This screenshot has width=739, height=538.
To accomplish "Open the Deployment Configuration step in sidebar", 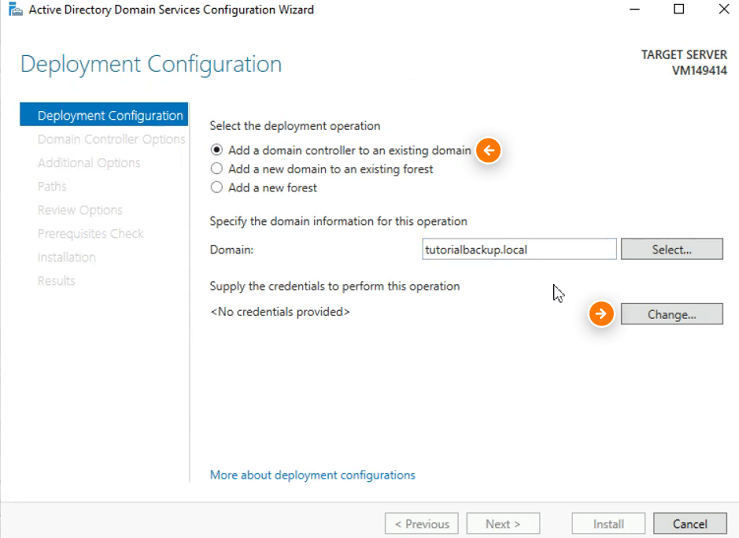I will pos(104,115).
